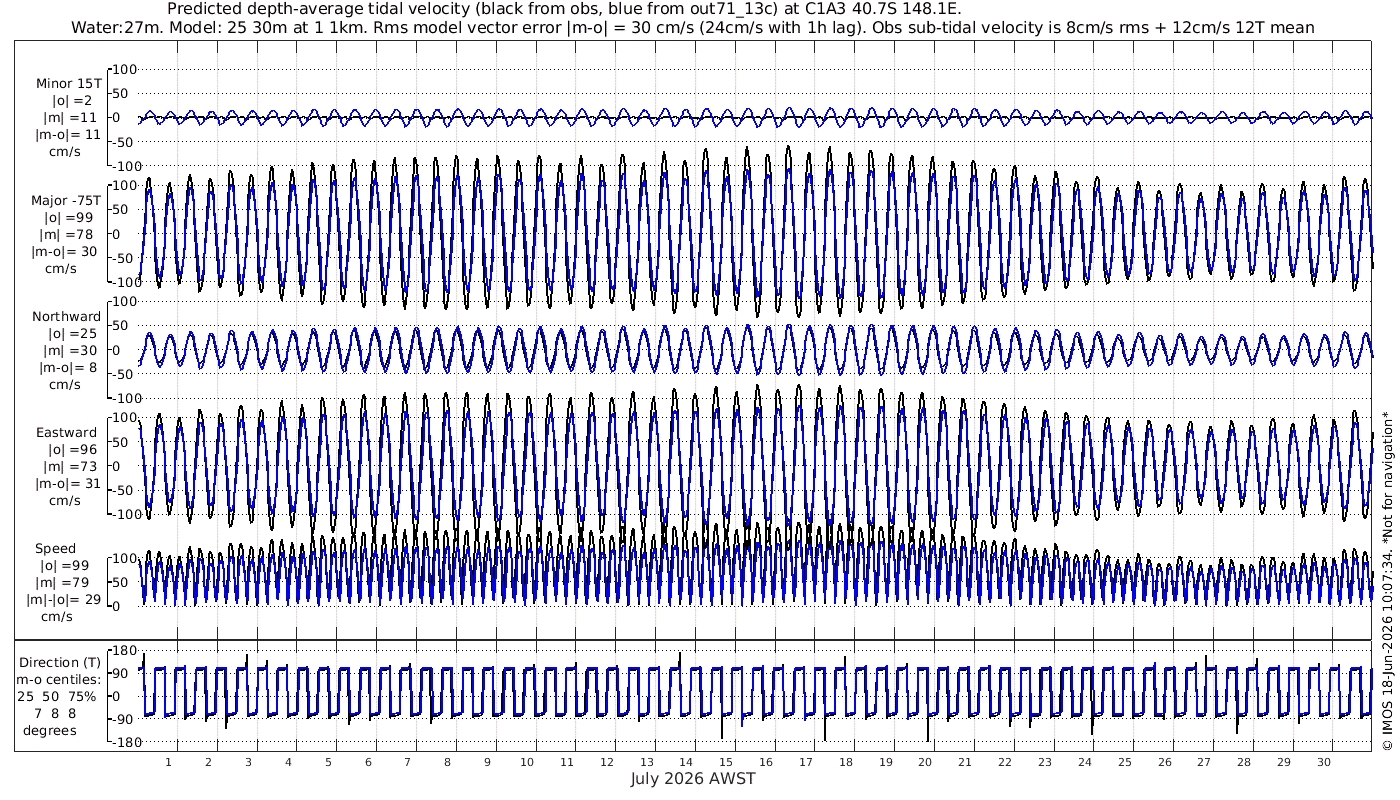This screenshot has width=1400, height=800.
Task: Click day '25' on the x-axis
Action: click(1124, 762)
